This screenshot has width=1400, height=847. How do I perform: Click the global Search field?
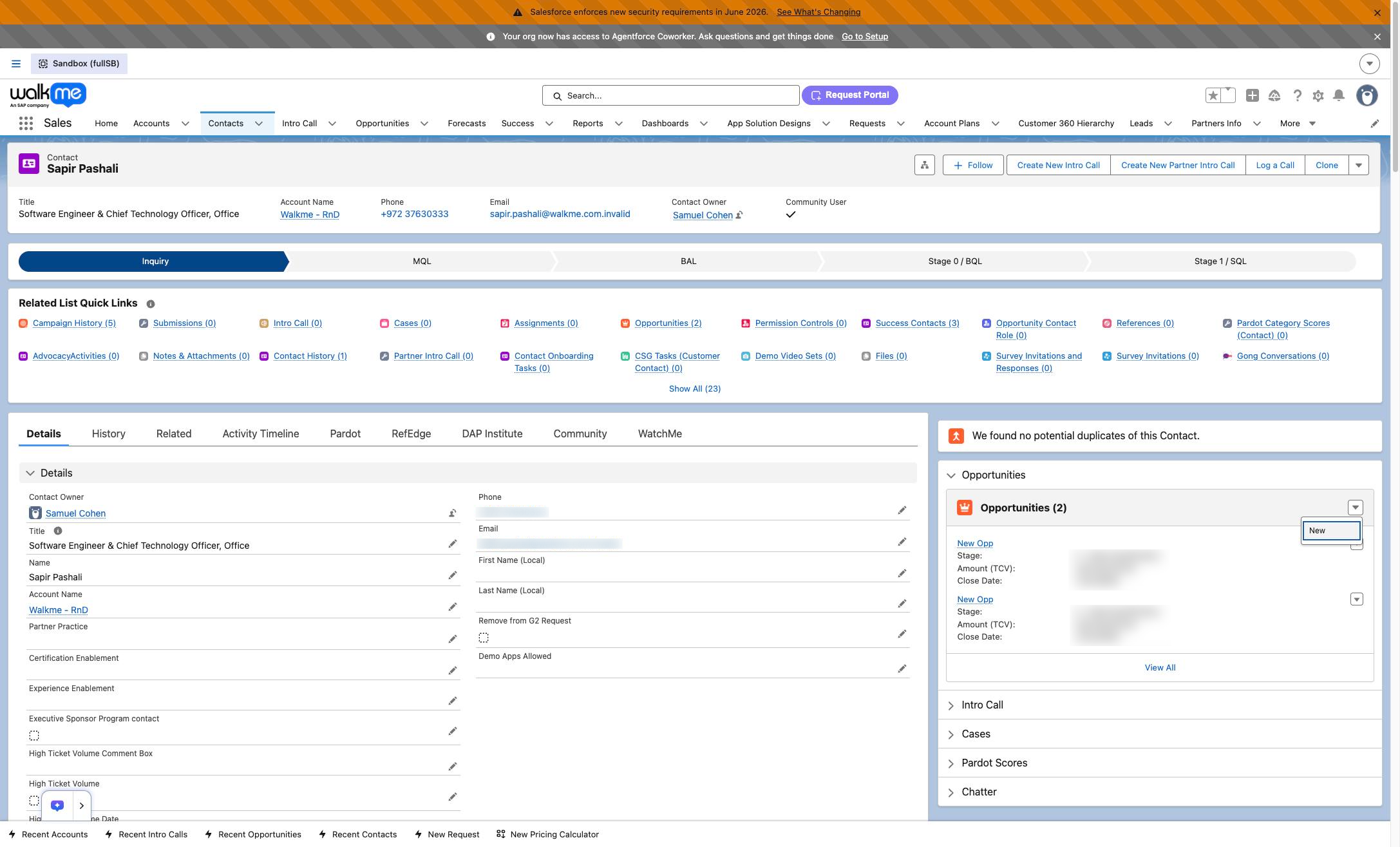click(670, 95)
